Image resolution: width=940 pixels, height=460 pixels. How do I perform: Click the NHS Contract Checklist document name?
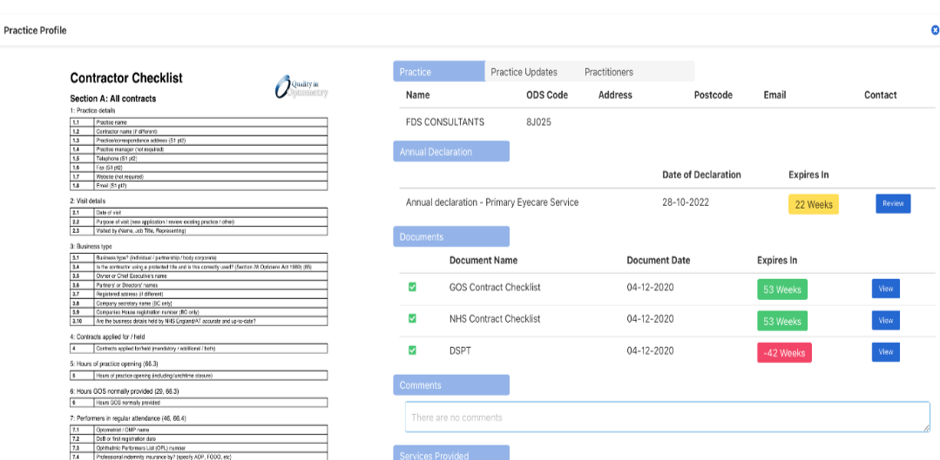pos(495,318)
